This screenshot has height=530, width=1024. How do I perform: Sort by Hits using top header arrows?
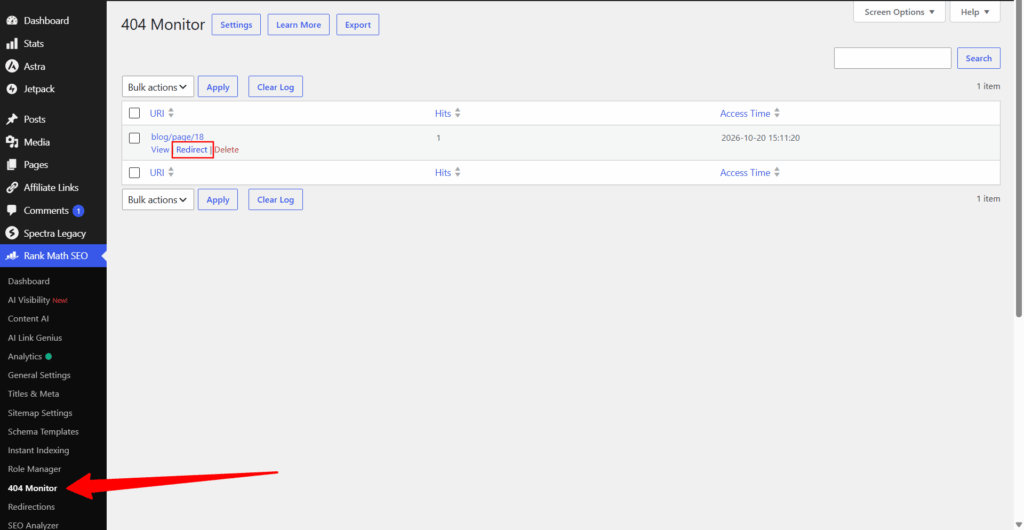pyautogui.click(x=458, y=113)
